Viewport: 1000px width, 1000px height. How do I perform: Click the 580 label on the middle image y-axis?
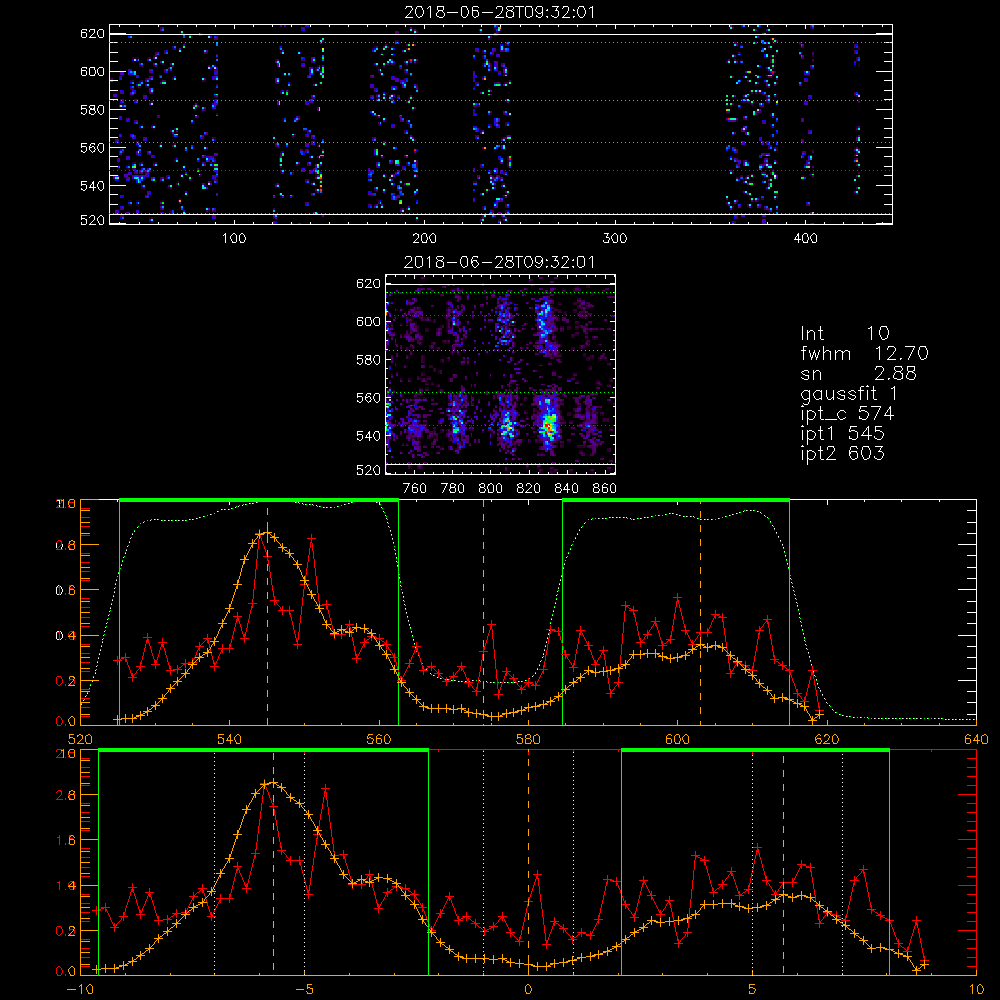[368, 360]
